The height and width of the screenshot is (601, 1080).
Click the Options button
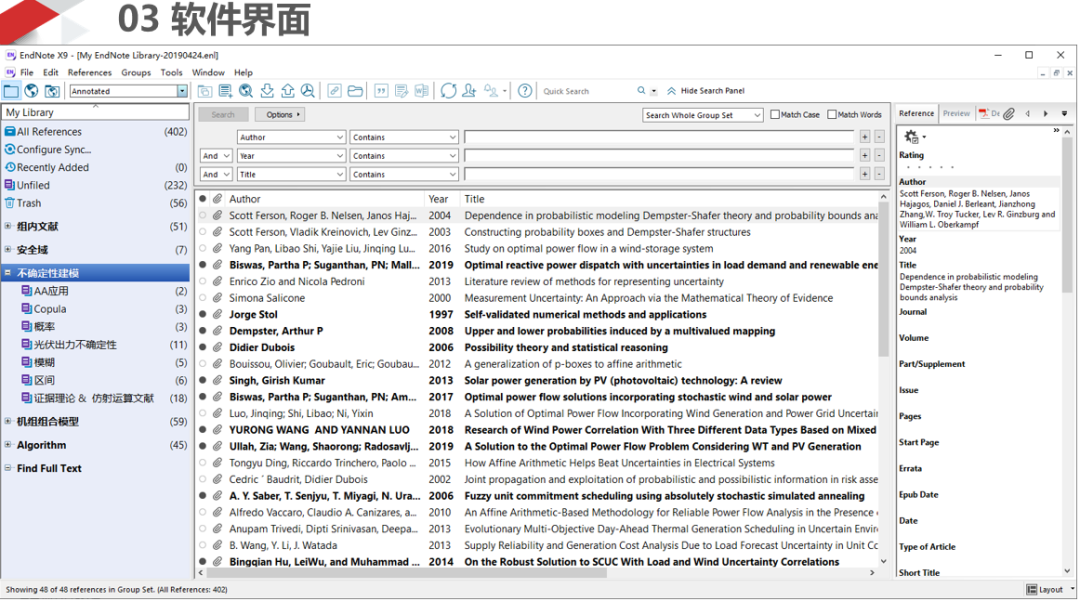(280, 115)
